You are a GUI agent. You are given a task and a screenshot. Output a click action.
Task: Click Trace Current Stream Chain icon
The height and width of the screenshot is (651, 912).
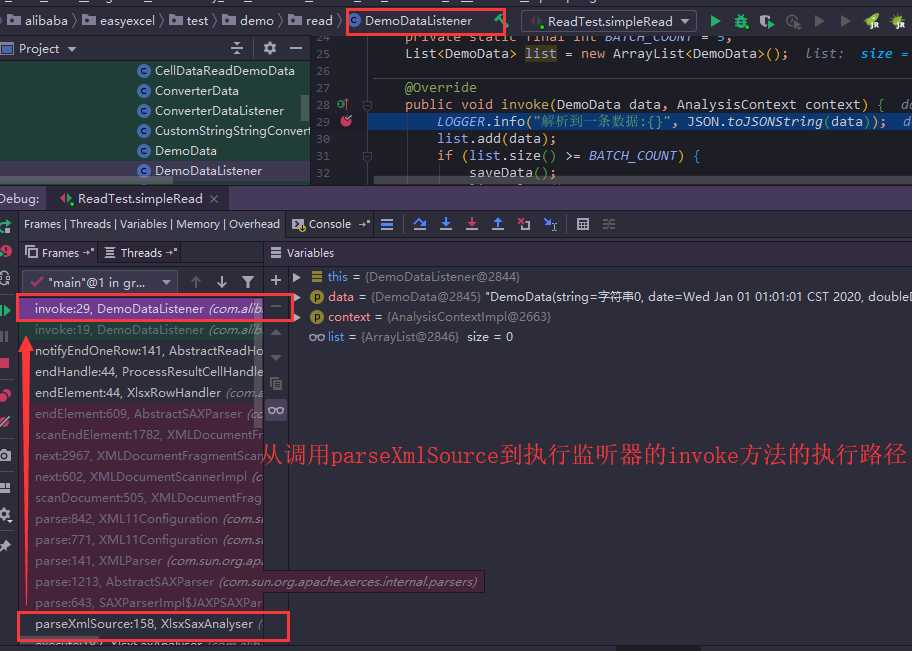point(609,225)
